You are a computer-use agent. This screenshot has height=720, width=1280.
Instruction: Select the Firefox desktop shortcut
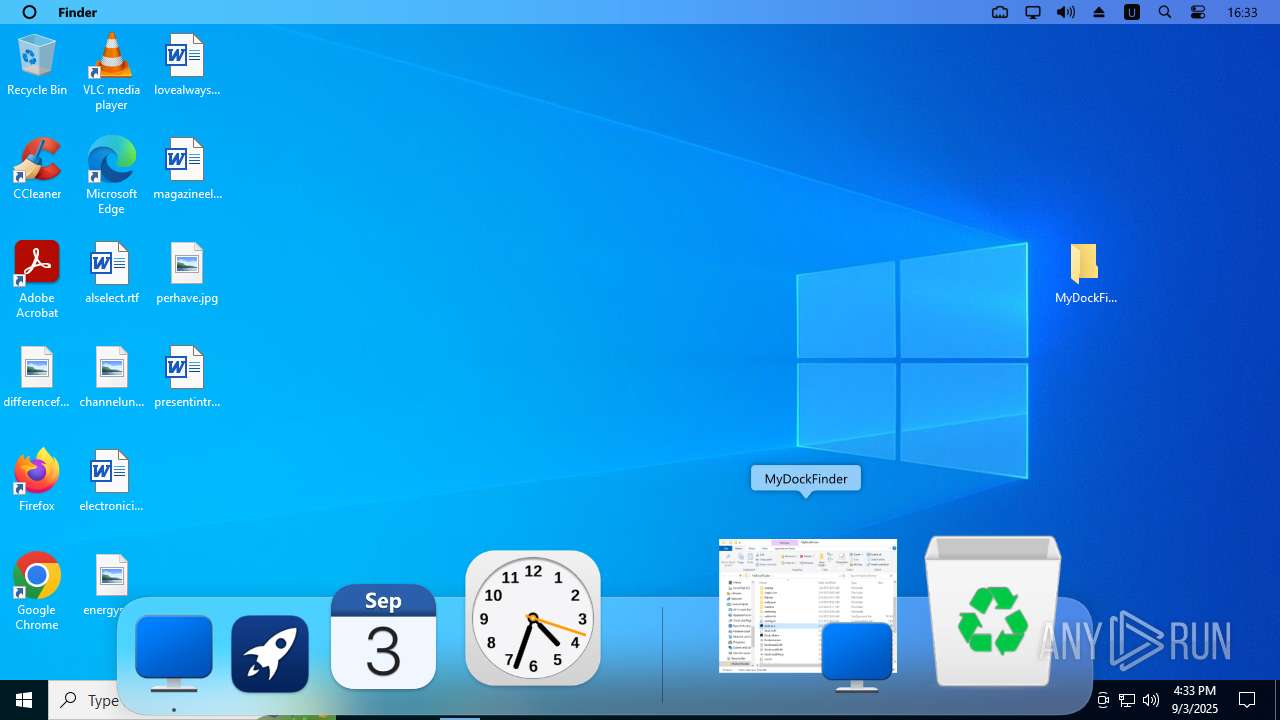click(x=37, y=481)
